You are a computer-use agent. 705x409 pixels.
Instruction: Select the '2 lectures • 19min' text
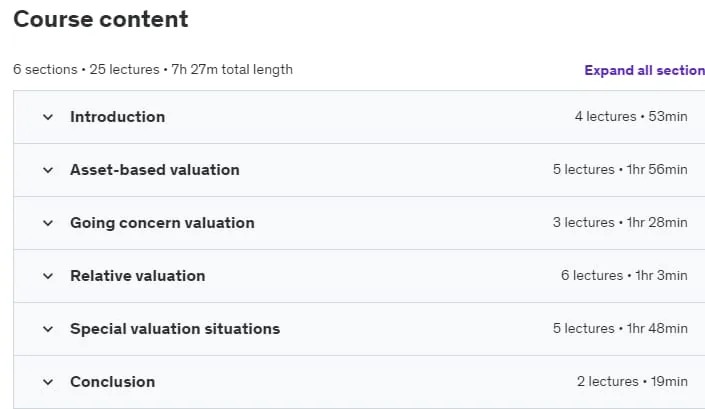[632, 382]
